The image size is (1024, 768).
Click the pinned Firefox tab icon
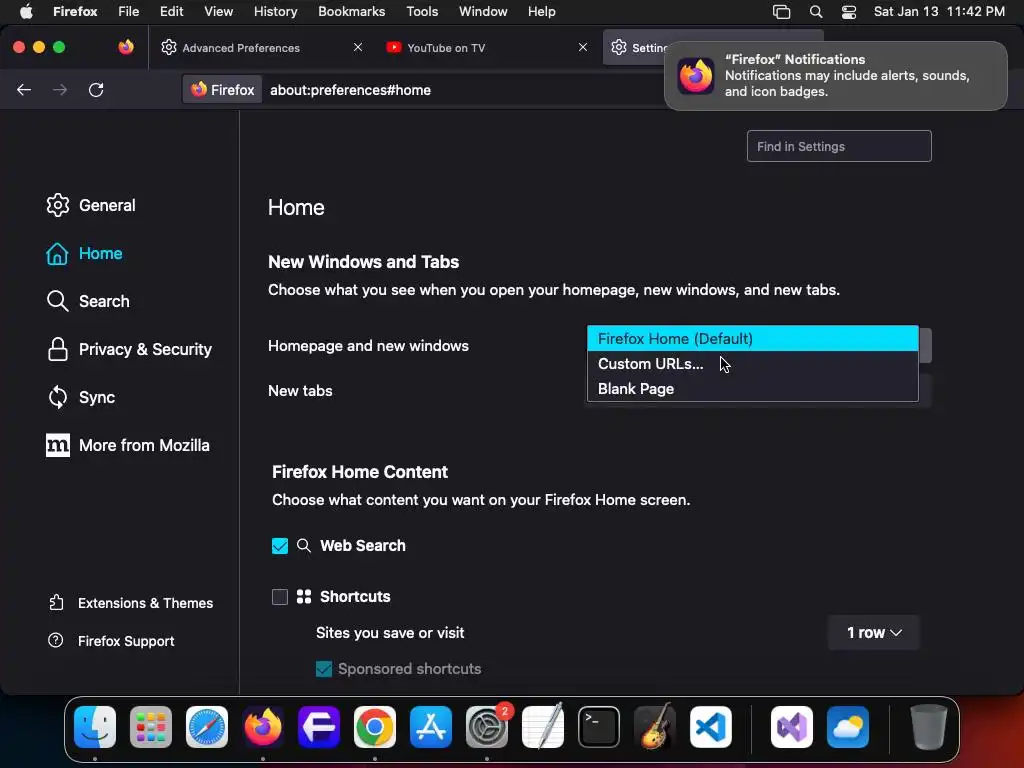click(x=125, y=47)
